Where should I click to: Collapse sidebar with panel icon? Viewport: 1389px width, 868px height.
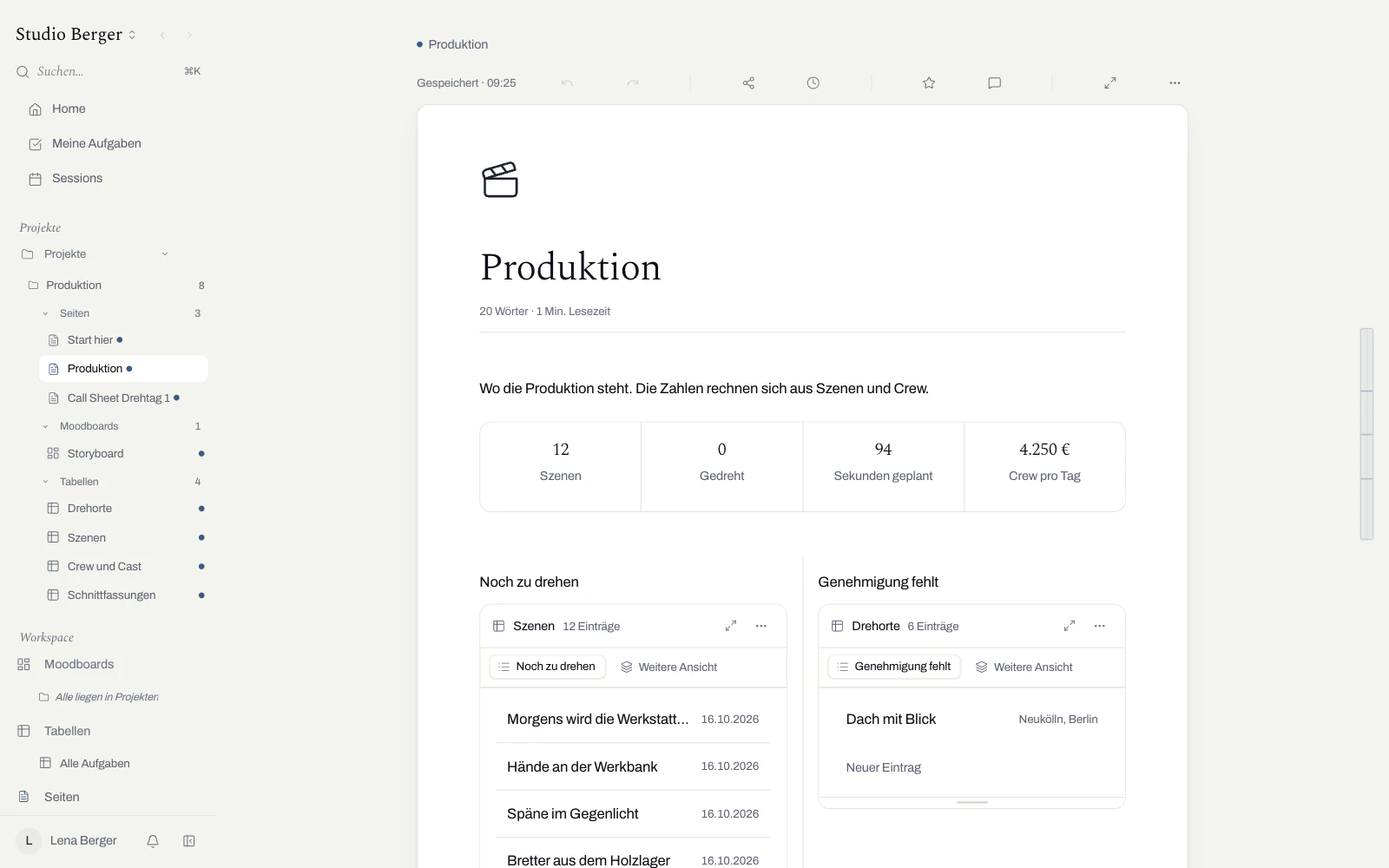click(x=189, y=841)
